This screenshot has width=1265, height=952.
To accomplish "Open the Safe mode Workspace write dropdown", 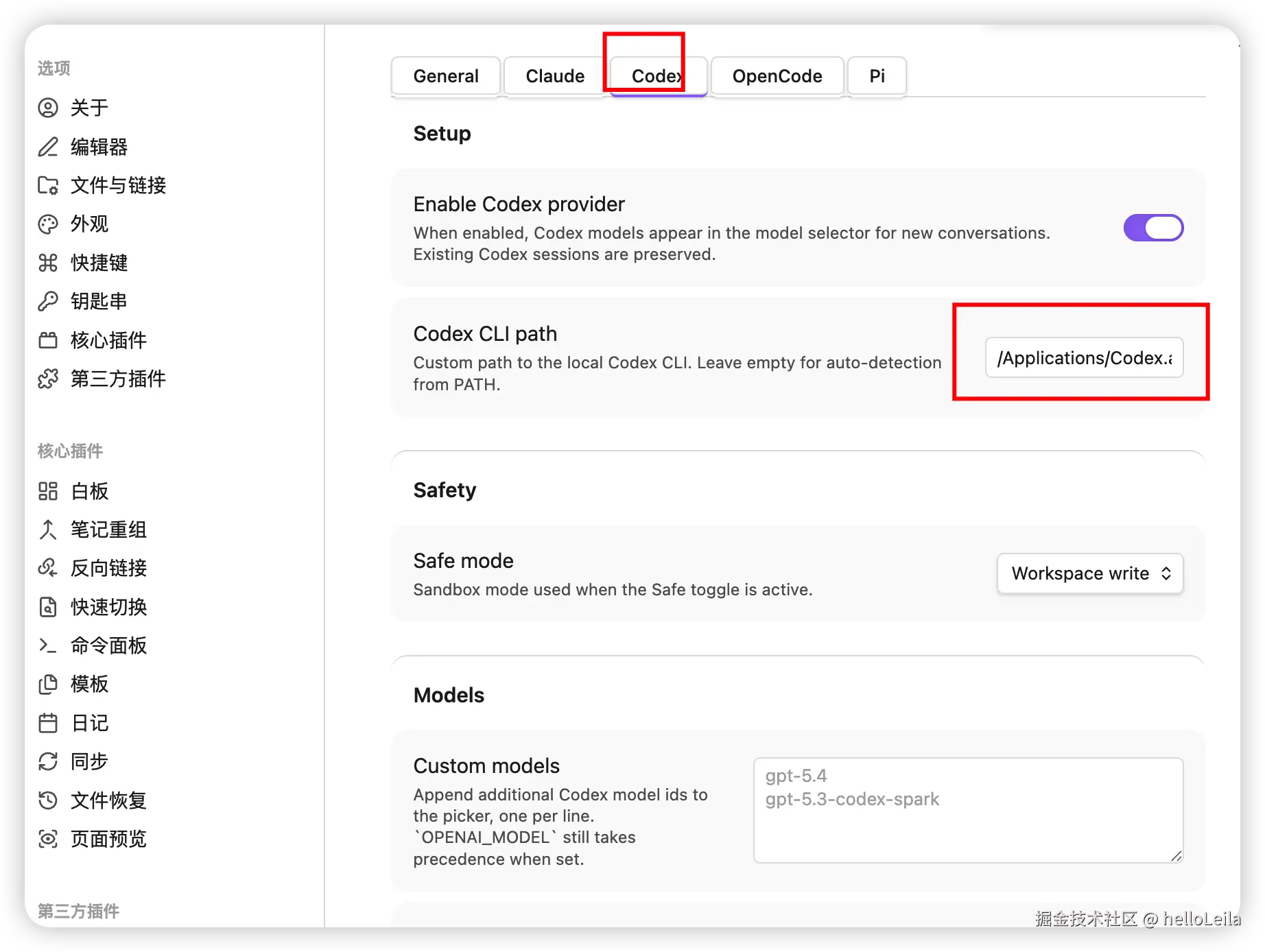I will (1090, 573).
